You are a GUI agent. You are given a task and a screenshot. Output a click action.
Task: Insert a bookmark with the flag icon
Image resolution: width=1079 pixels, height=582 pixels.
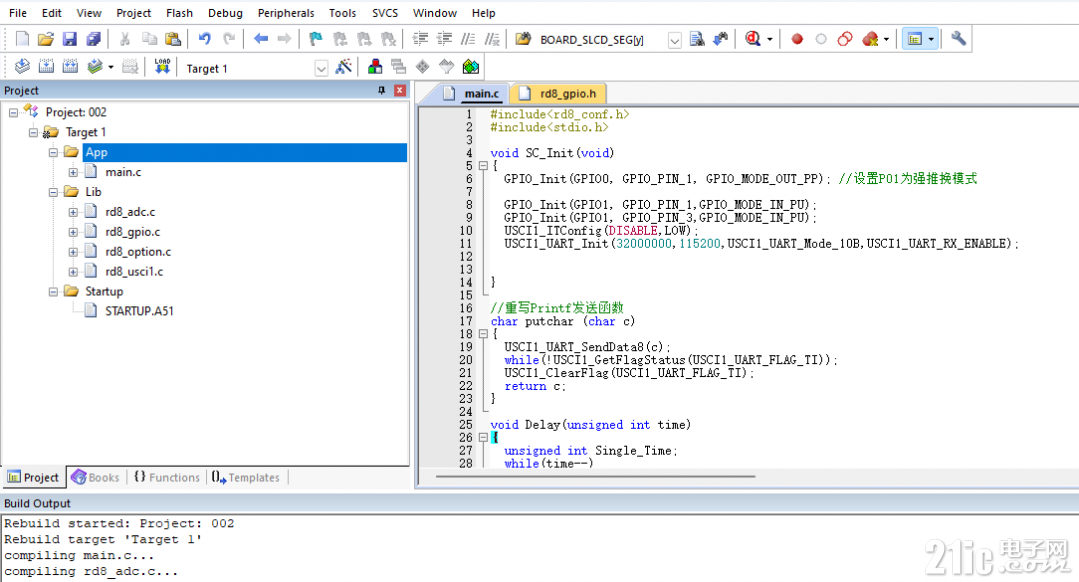pos(315,39)
